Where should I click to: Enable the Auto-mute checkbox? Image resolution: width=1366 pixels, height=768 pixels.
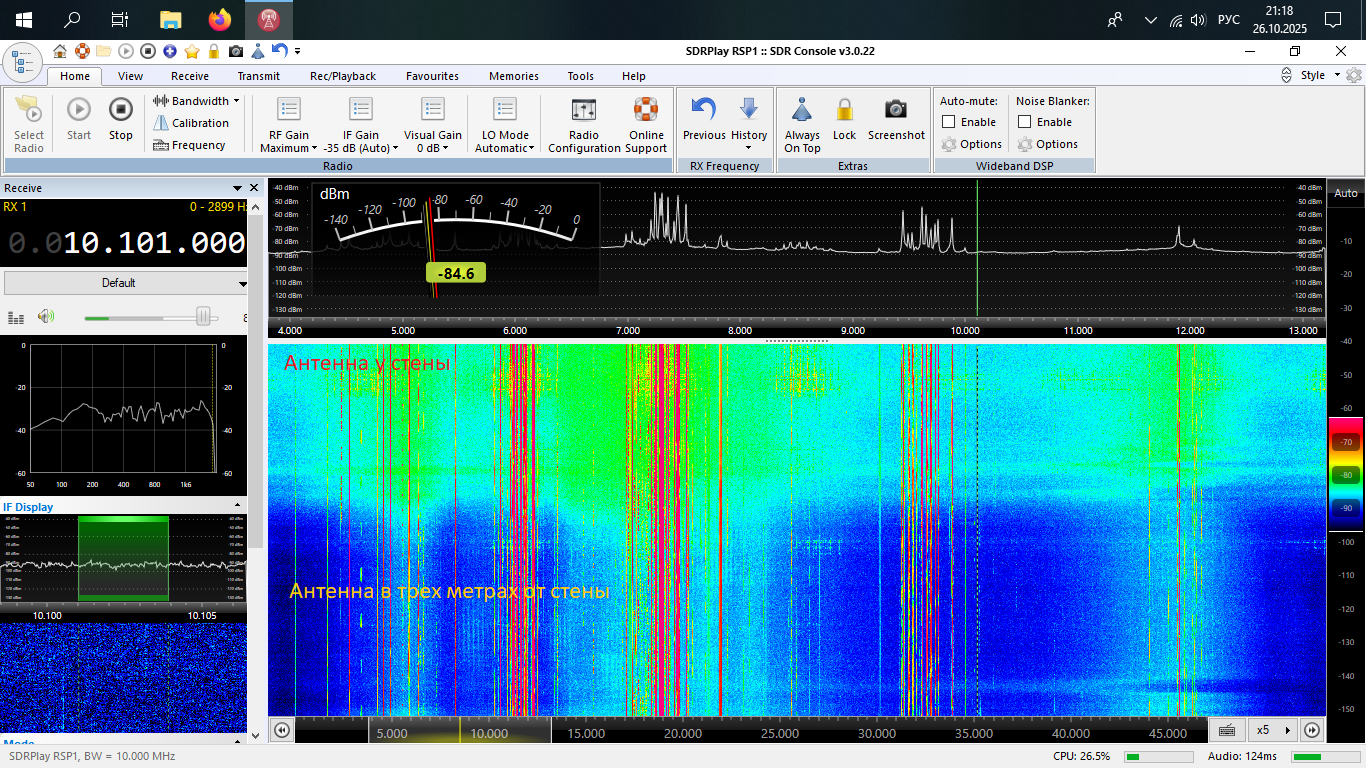[949, 122]
